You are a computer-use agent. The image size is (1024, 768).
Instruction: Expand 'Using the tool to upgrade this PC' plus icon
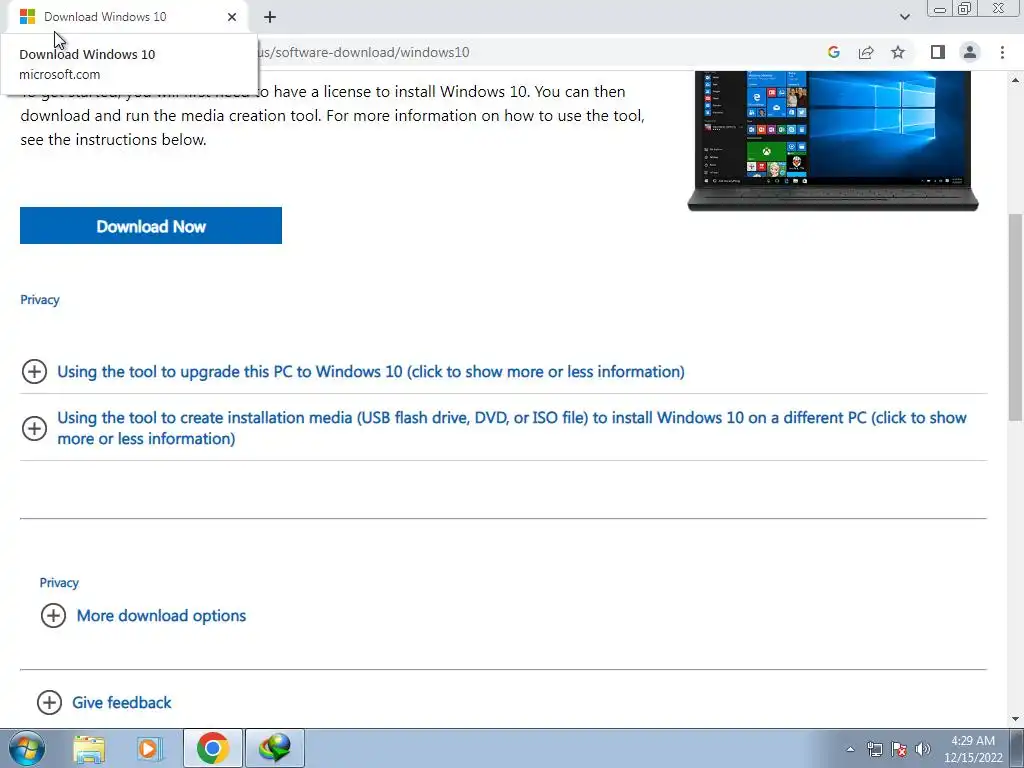(34, 372)
